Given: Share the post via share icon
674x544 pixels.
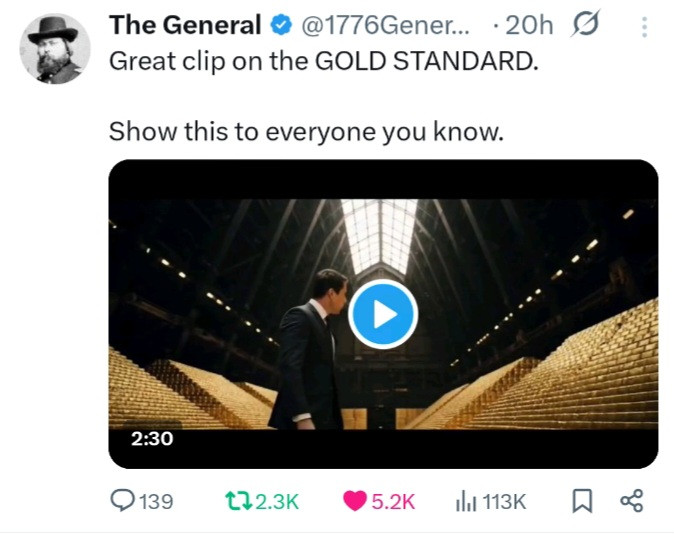Looking at the screenshot, I should point(632,501).
